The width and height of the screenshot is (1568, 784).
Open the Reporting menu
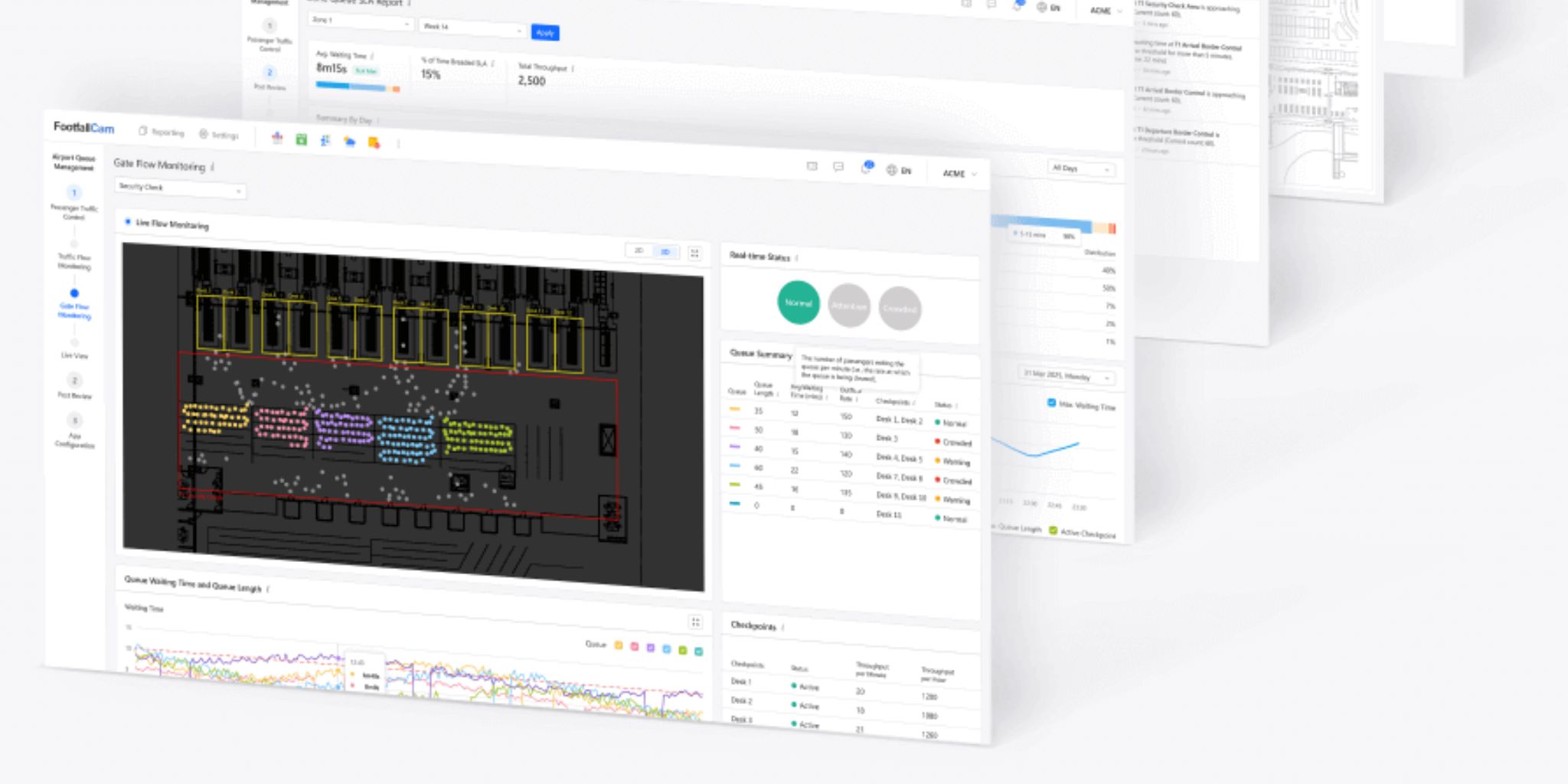point(162,132)
